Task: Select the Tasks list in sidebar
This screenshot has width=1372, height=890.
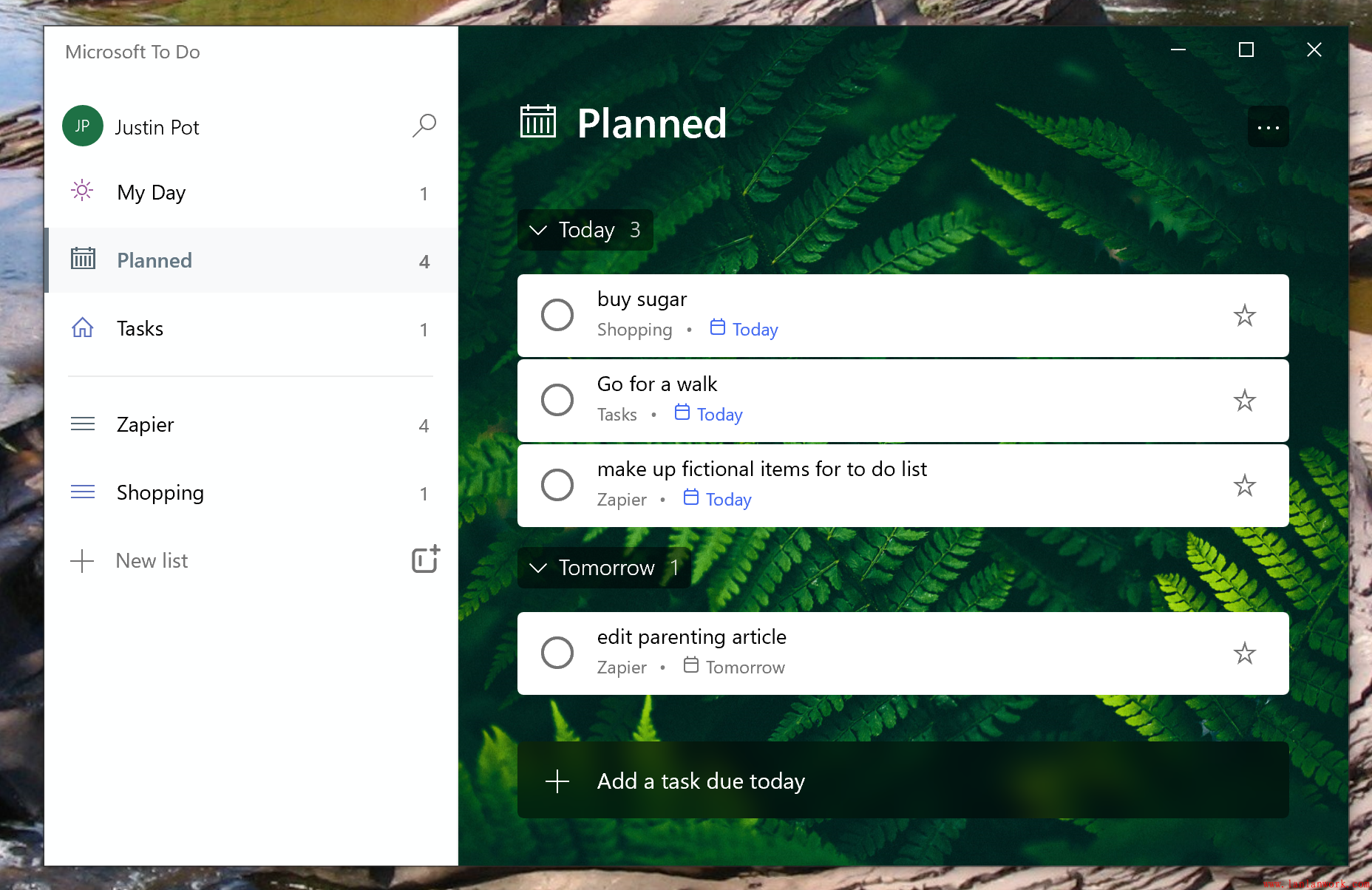Action: (x=140, y=329)
